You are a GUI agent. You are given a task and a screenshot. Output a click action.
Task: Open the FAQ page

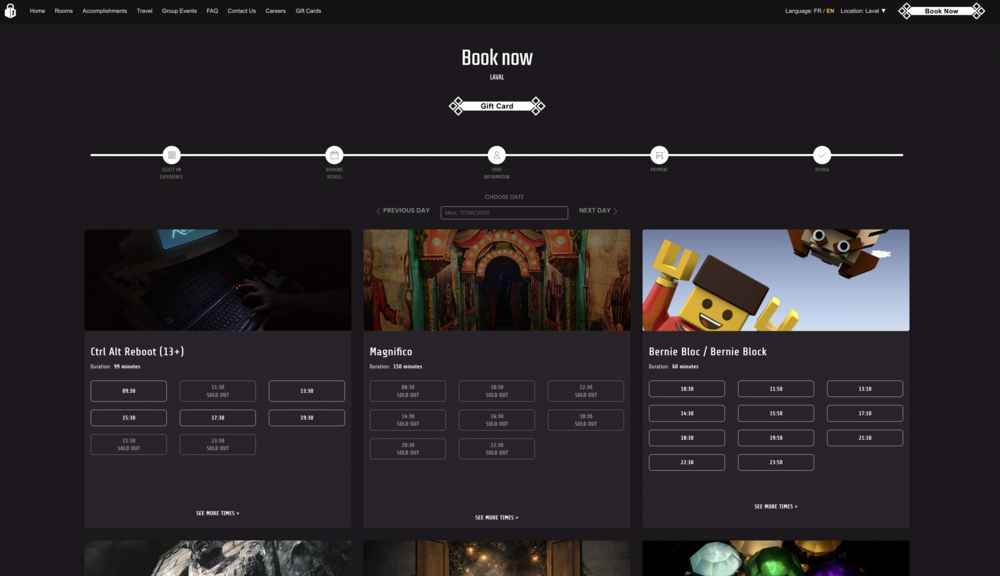click(x=212, y=11)
